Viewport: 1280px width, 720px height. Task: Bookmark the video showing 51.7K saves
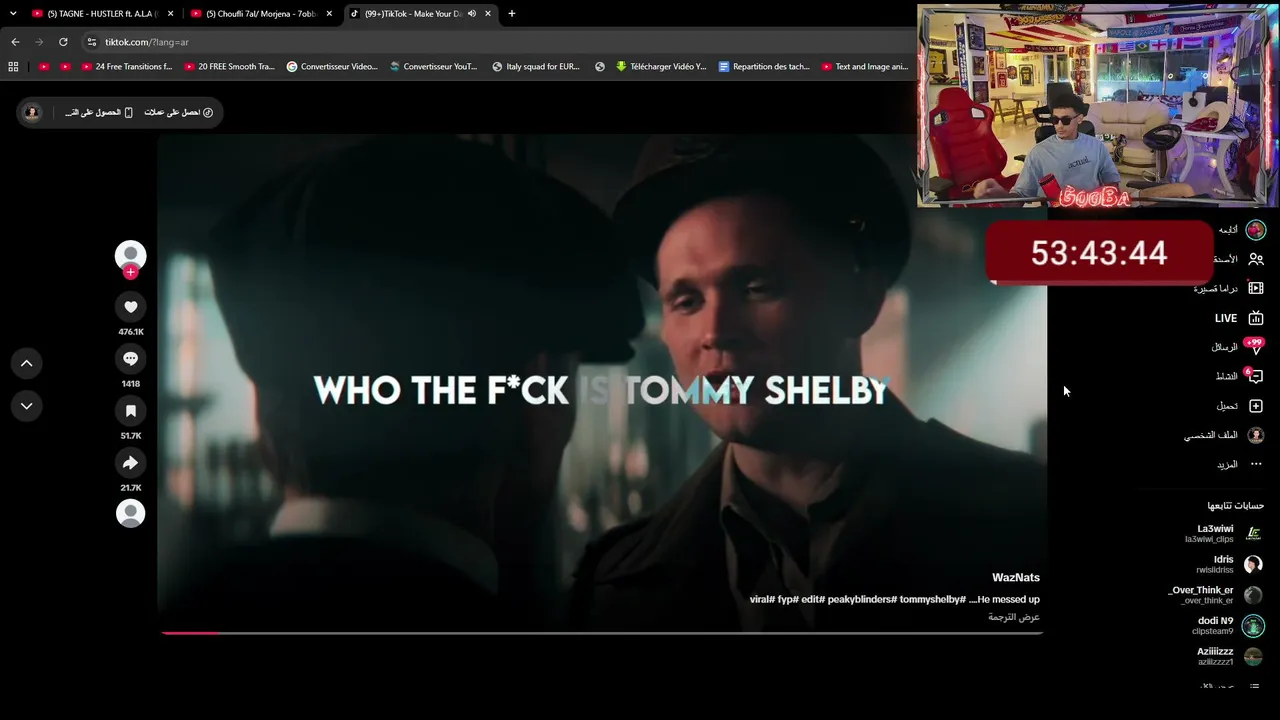[x=130, y=411]
